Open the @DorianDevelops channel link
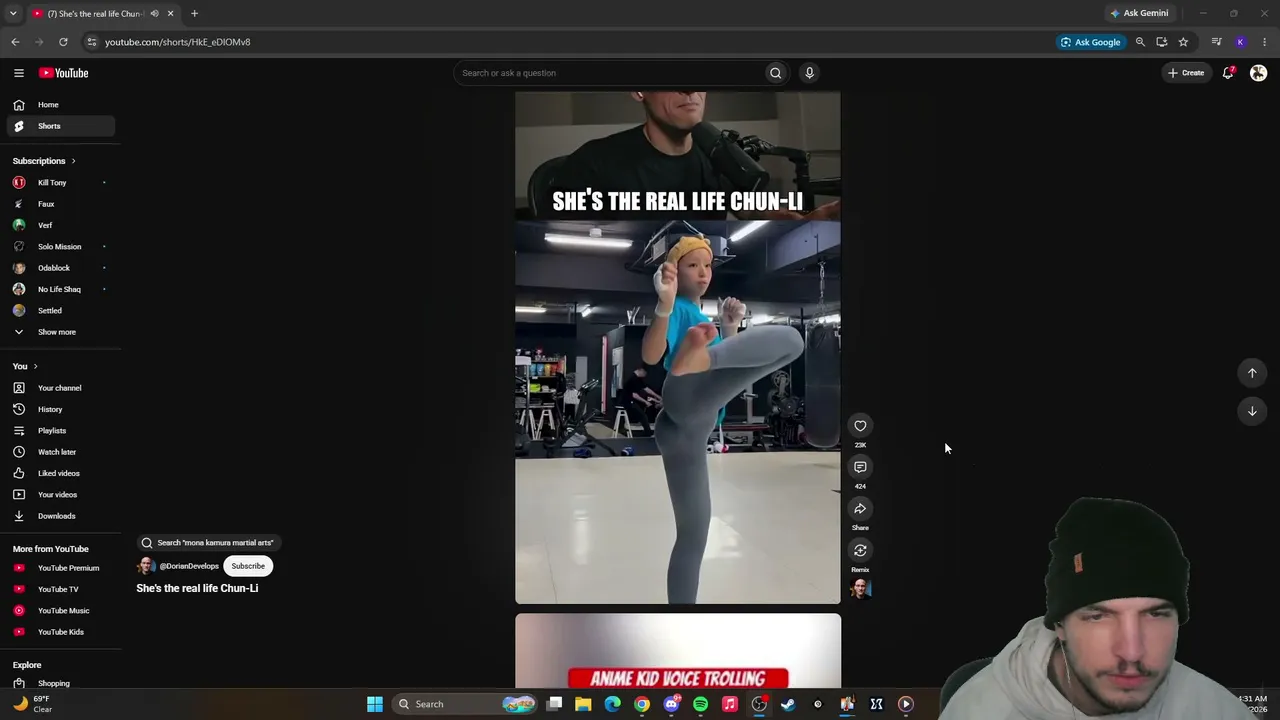1280x720 pixels. 189,566
